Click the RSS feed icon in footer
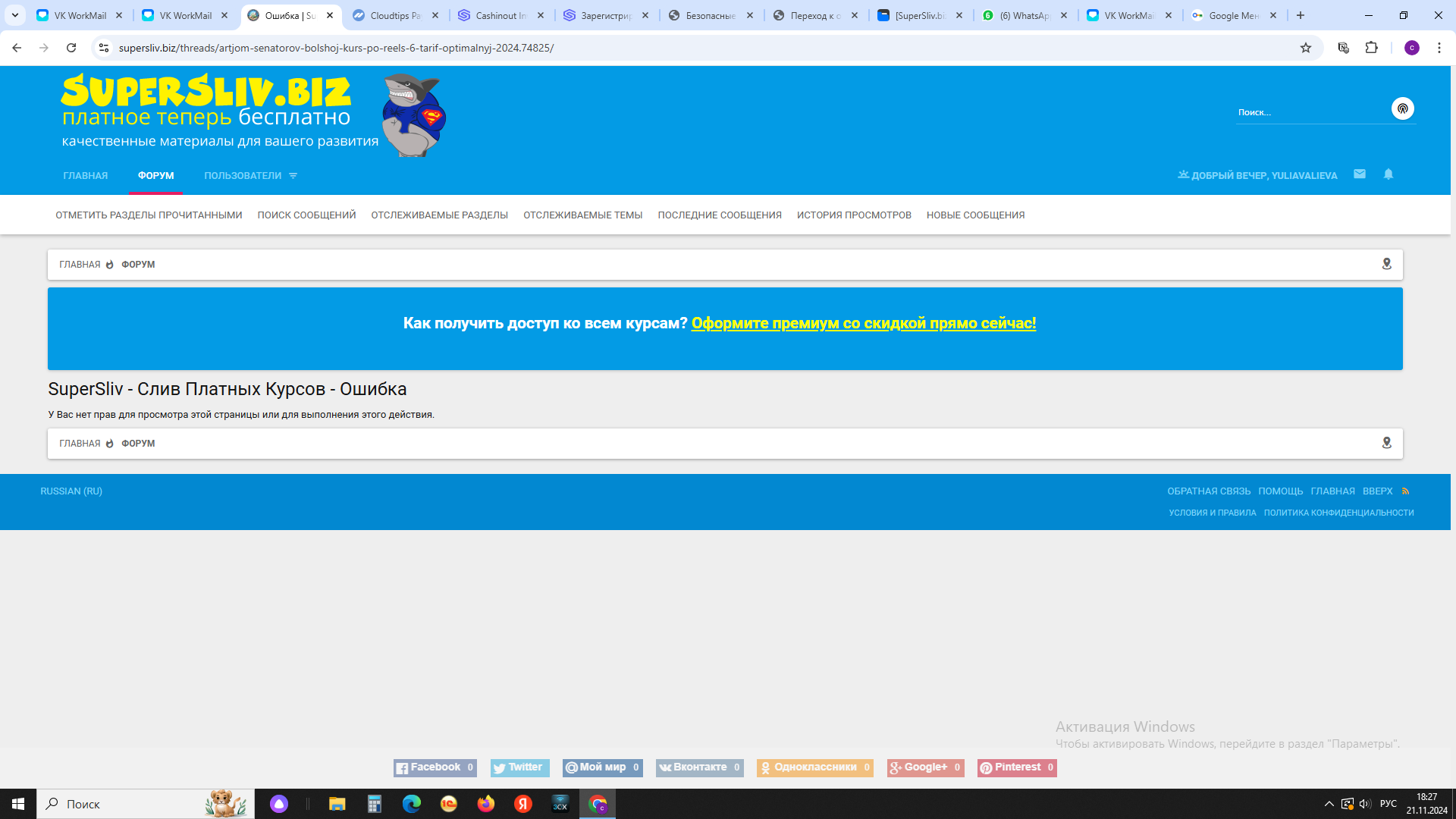Image resolution: width=1456 pixels, height=819 pixels. click(x=1405, y=491)
